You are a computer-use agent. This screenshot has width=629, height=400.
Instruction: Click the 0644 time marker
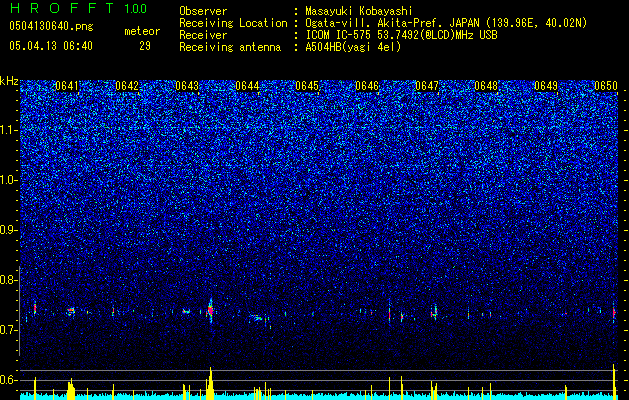(247, 86)
